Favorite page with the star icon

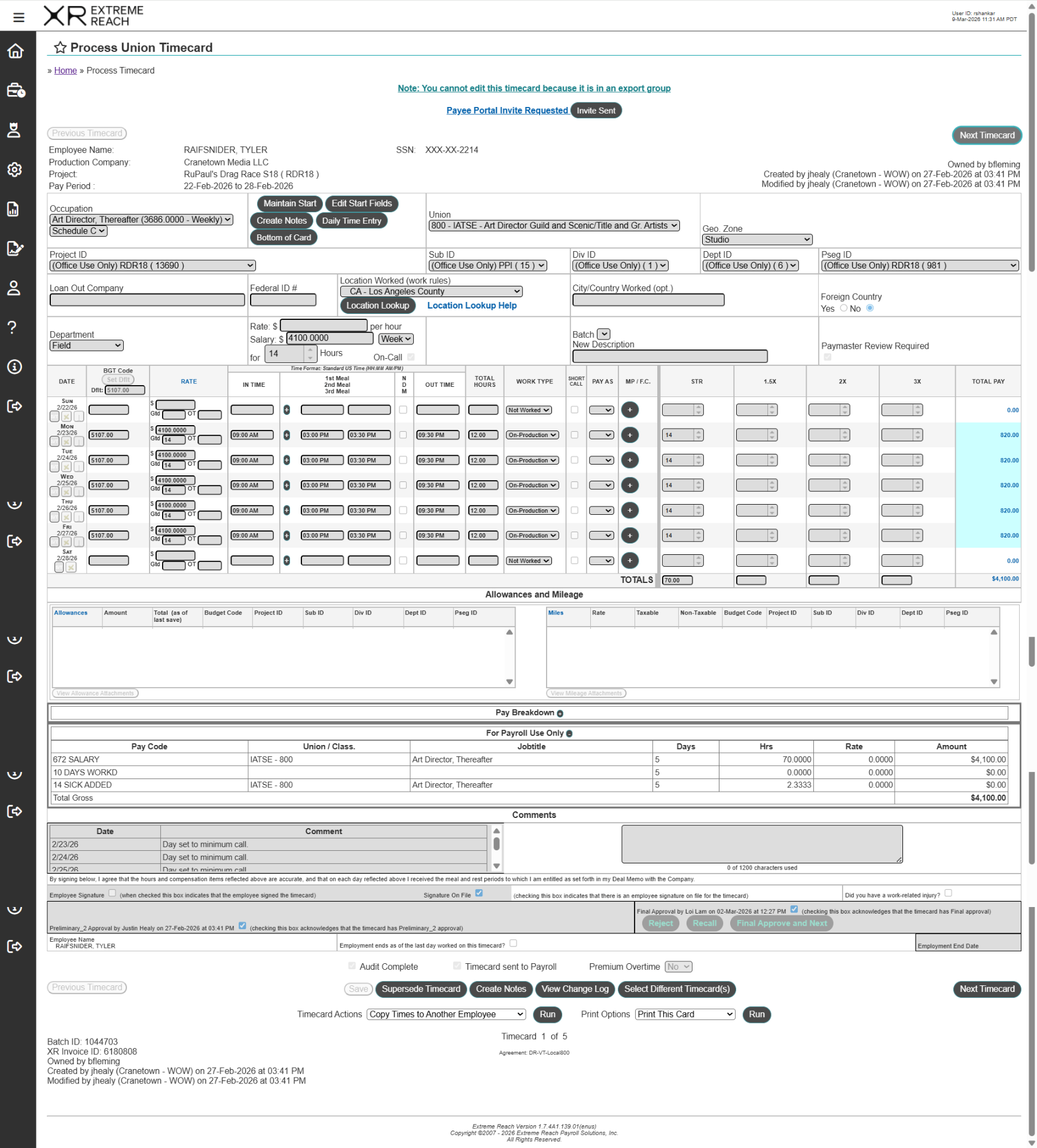[x=60, y=47]
